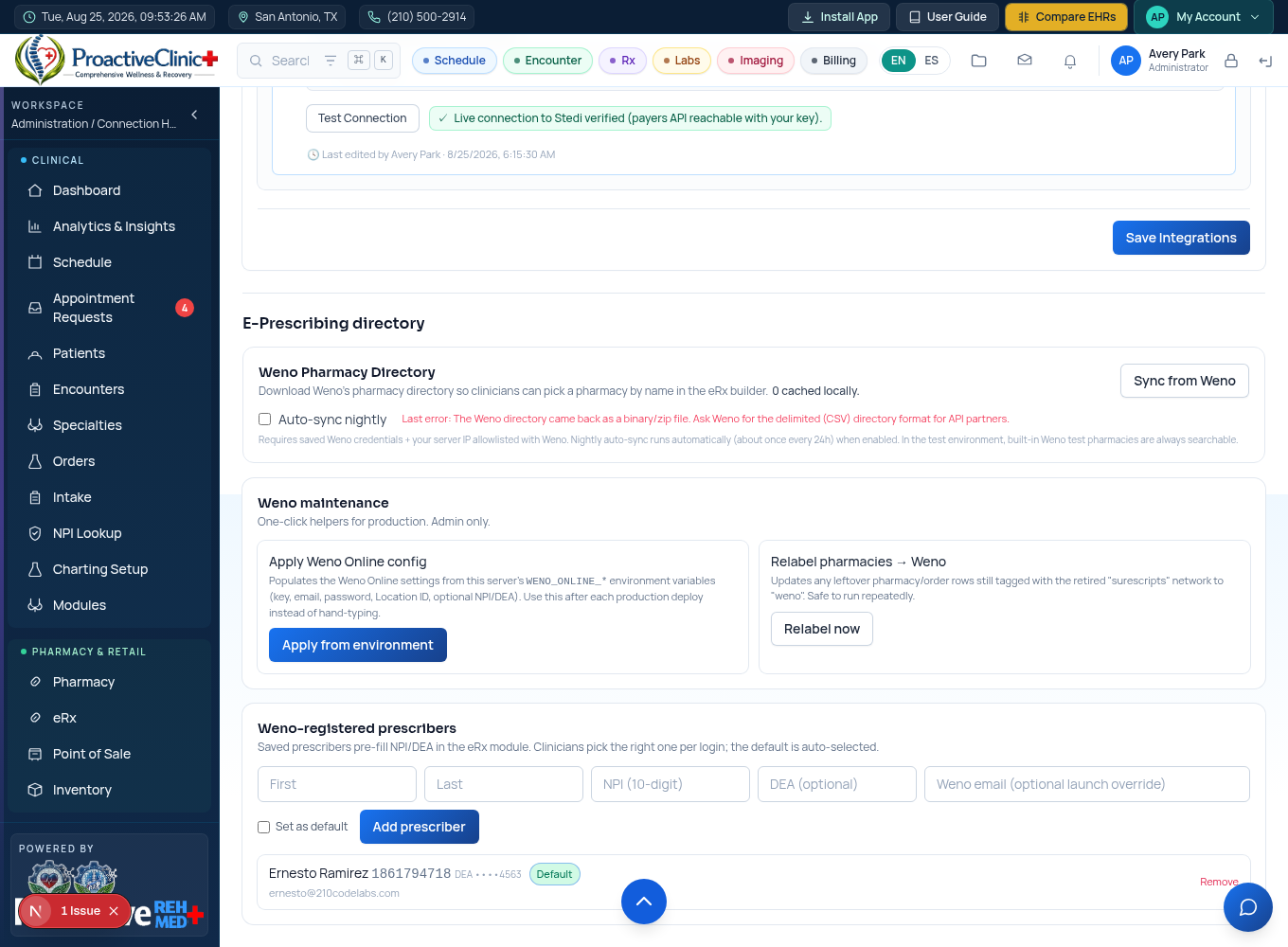Open the chat support bubble
This screenshot has height=947, width=1288.
1248,907
